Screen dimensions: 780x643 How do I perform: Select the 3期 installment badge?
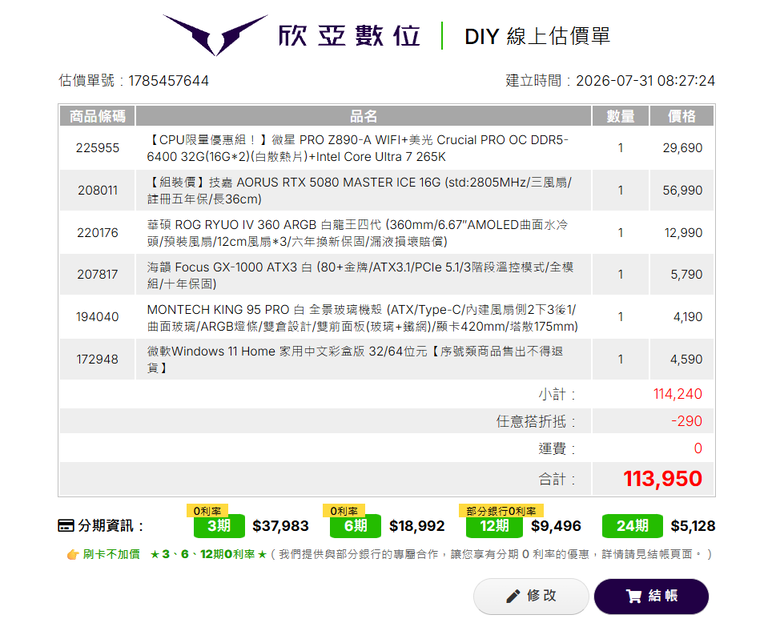219,526
